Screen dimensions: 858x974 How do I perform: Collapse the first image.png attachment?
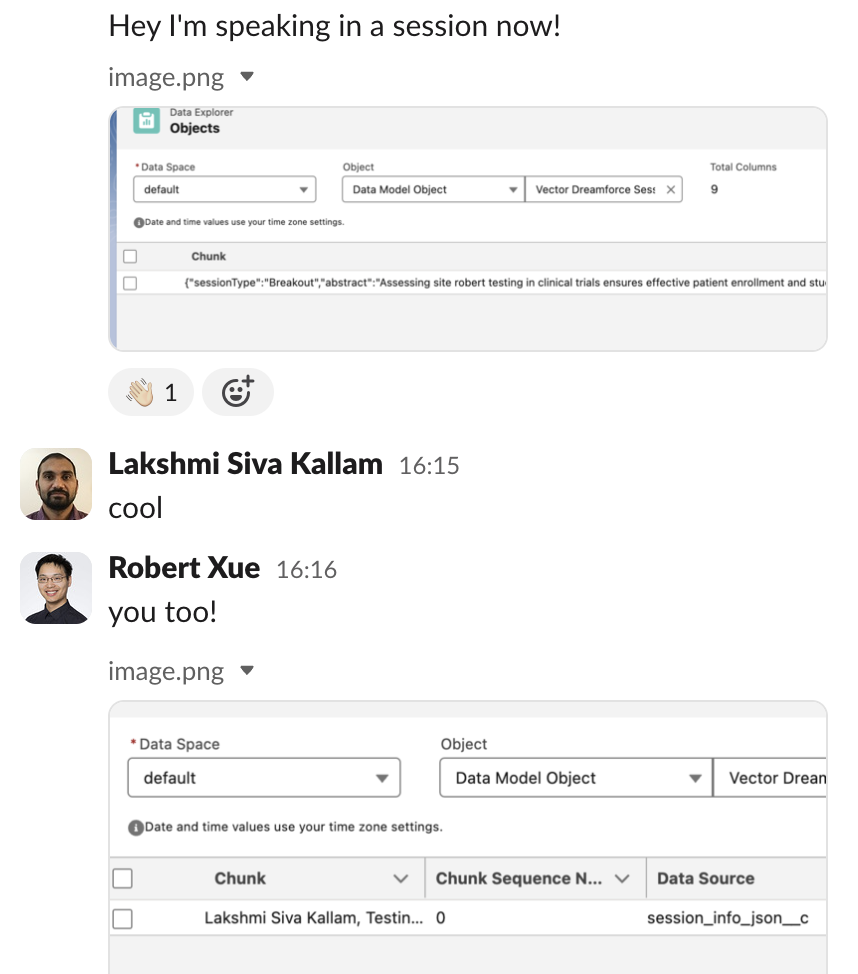[248, 77]
